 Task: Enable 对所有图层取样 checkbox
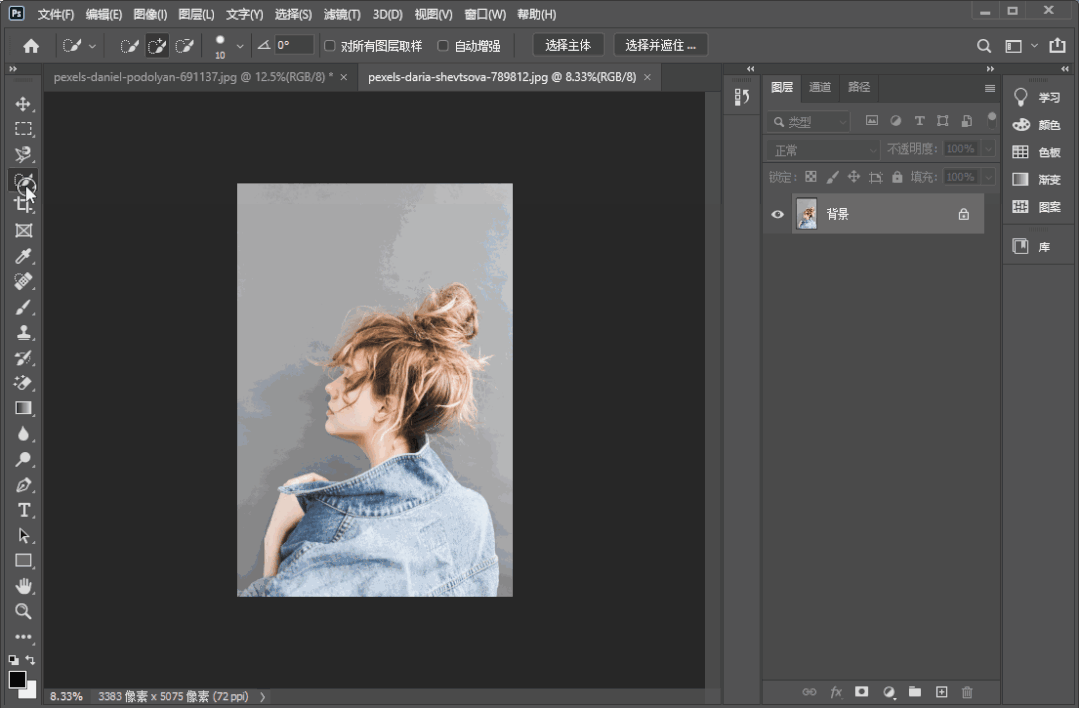coord(330,46)
